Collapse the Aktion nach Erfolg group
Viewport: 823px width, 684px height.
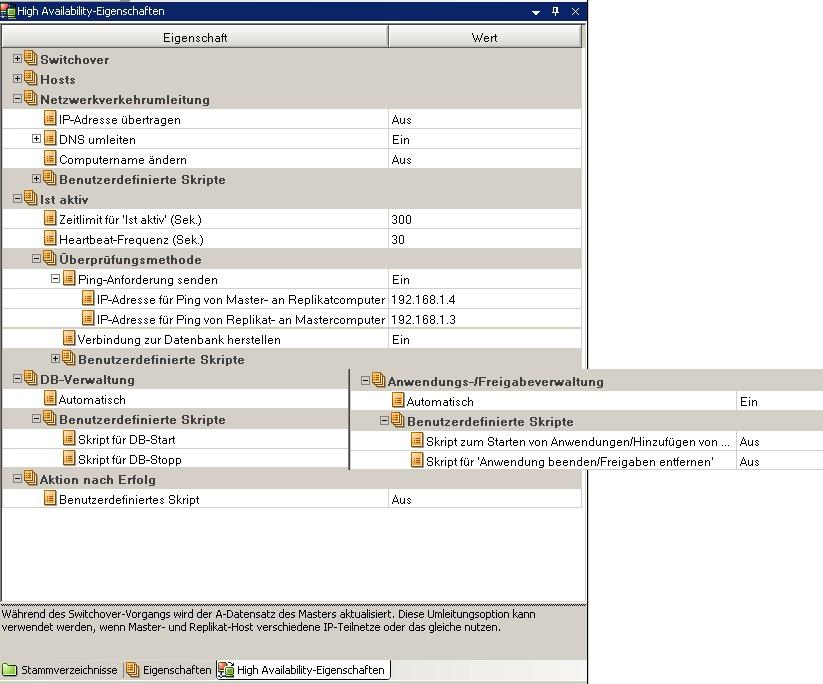[x=17, y=479]
